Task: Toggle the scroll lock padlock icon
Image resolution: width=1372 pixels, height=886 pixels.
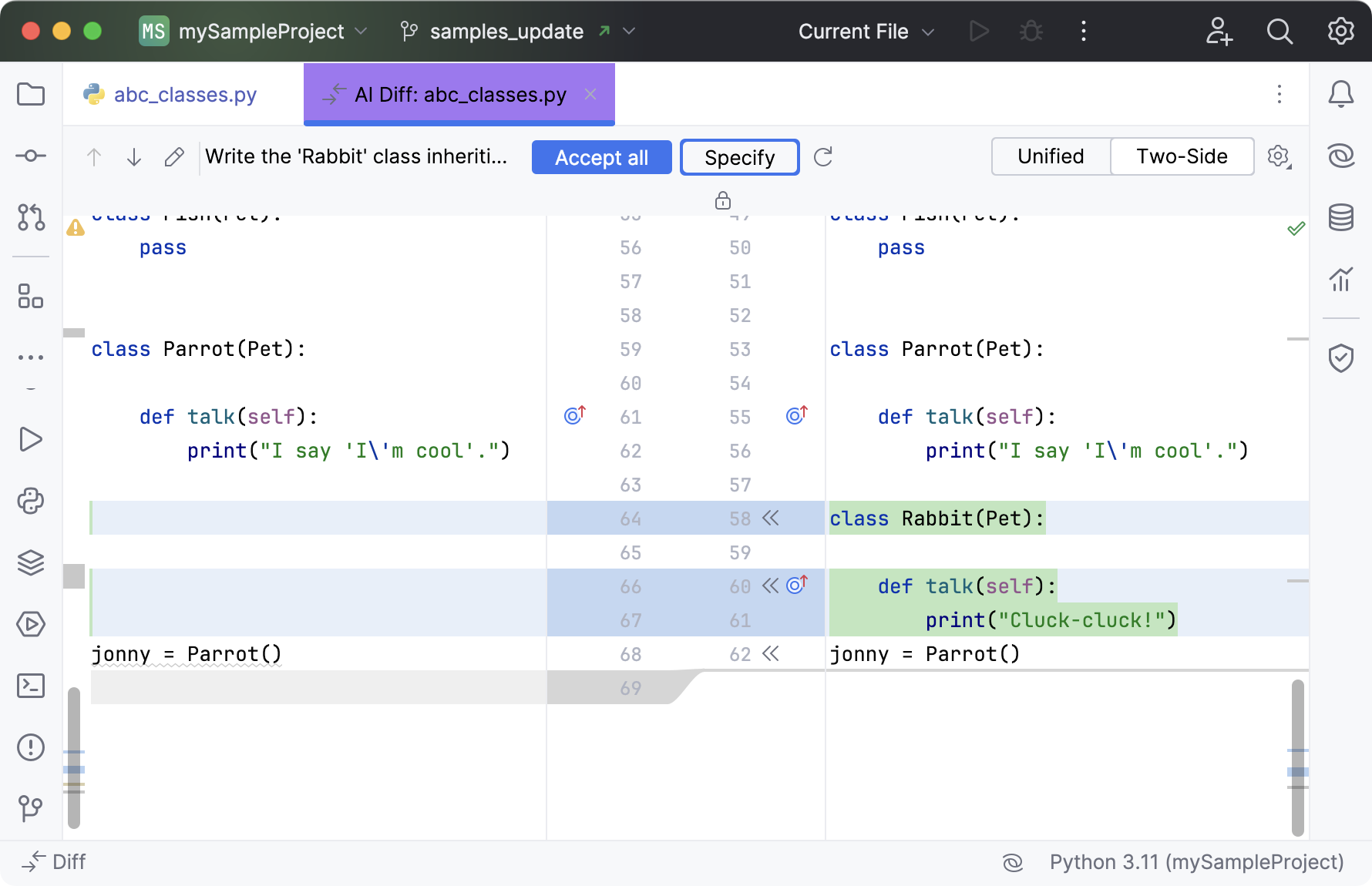Action: tap(723, 200)
